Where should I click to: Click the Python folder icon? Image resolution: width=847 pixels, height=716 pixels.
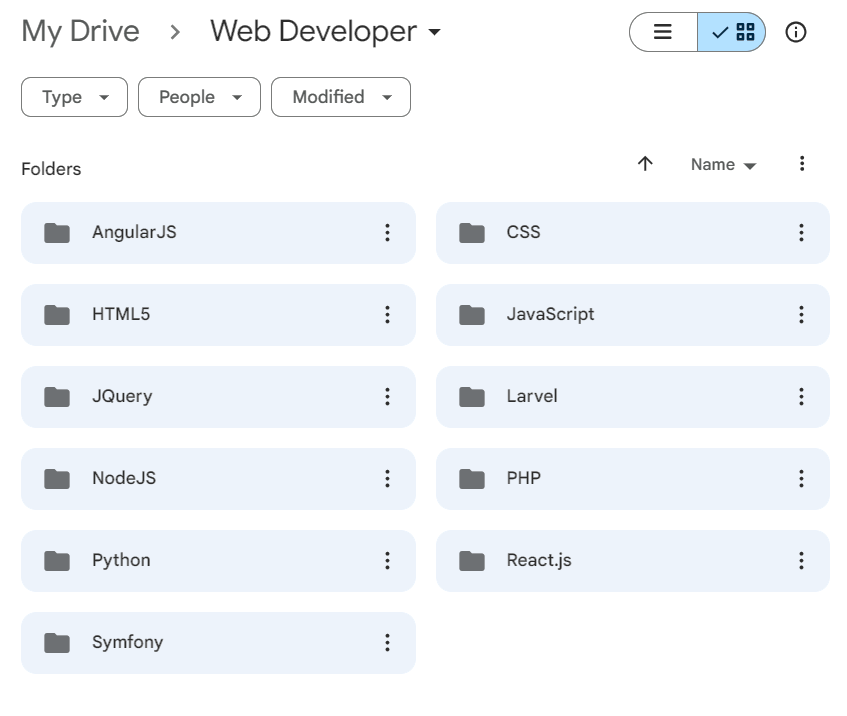click(57, 561)
